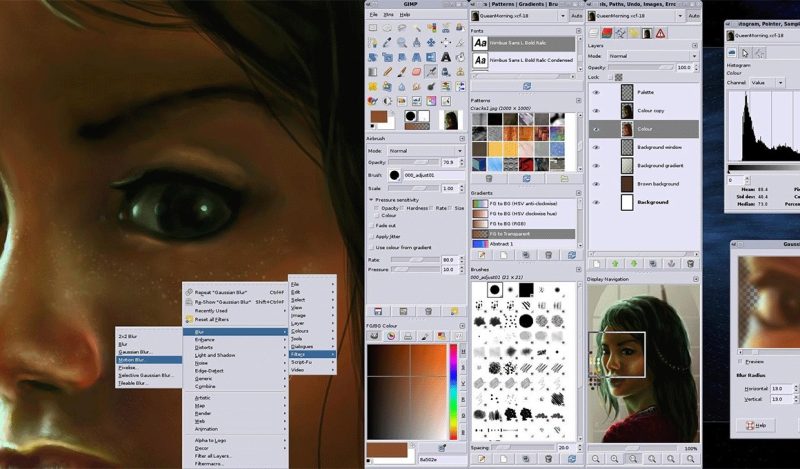The image size is (800, 469).
Task: Select the FG to Transparent gradient
Action: click(x=523, y=234)
